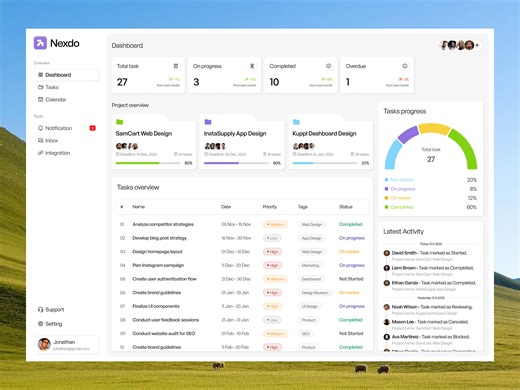The height and width of the screenshot is (390, 520).
Task: Click the Status column header
Action: pyautogui.click(x=346, y=207)
